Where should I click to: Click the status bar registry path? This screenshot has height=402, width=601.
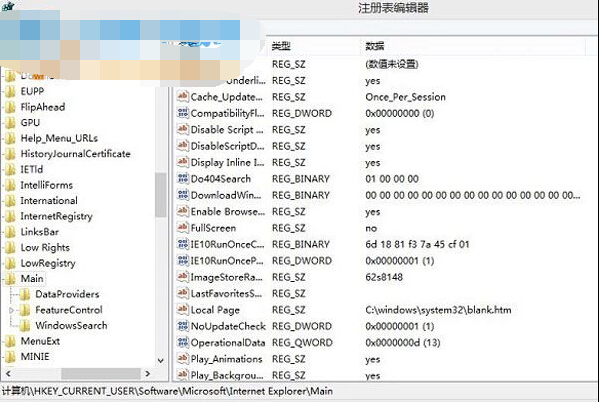167,391
